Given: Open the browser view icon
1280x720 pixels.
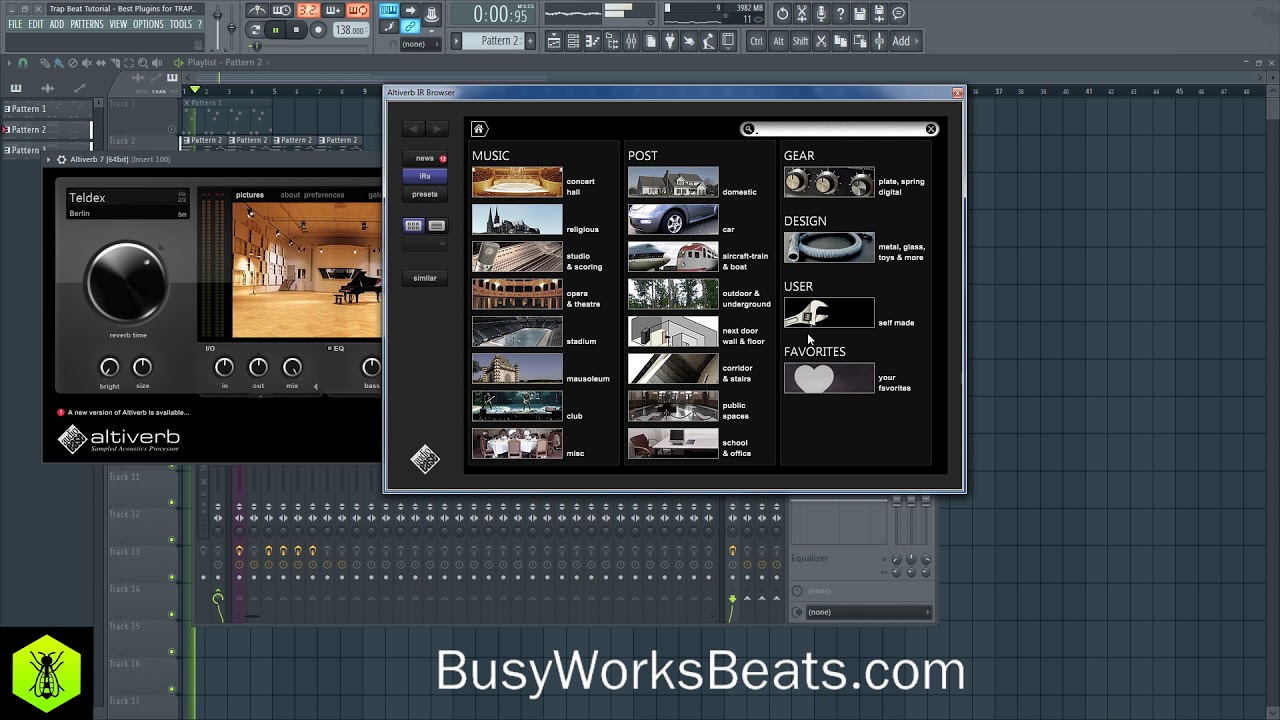Looking at the screenshot, I should [x=612, y=41].
